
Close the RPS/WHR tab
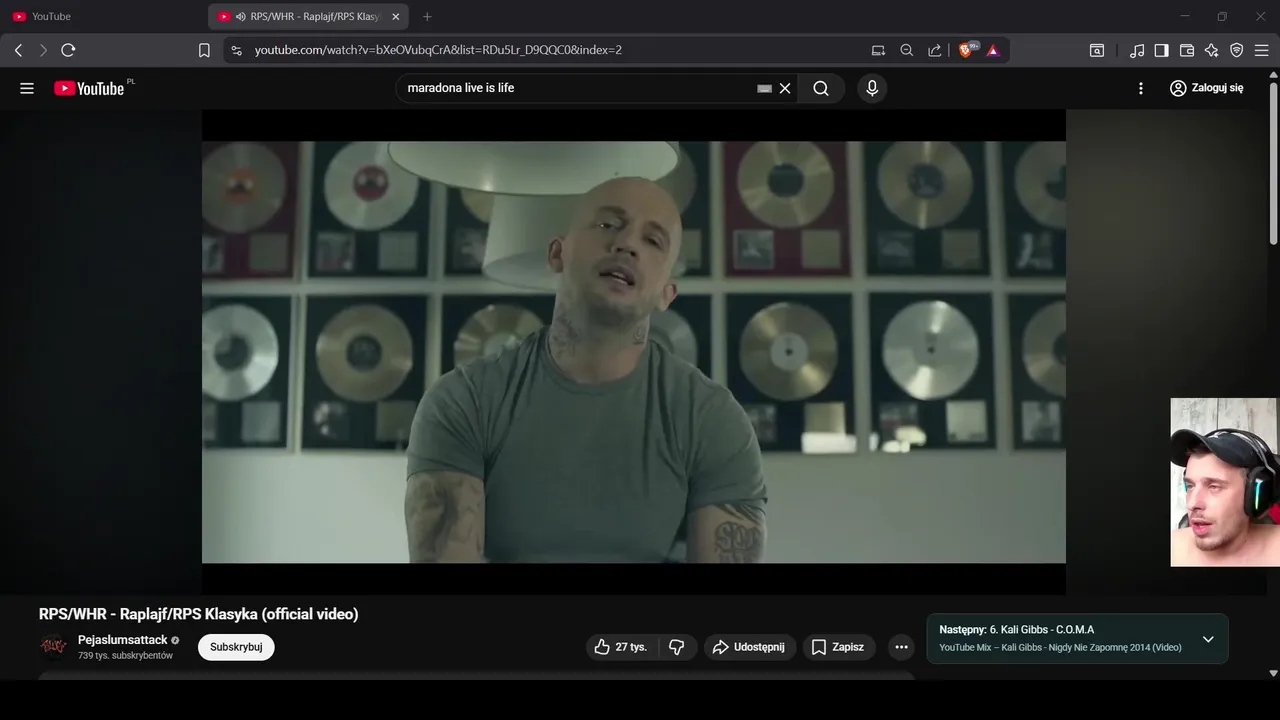(x=395, y=17)
